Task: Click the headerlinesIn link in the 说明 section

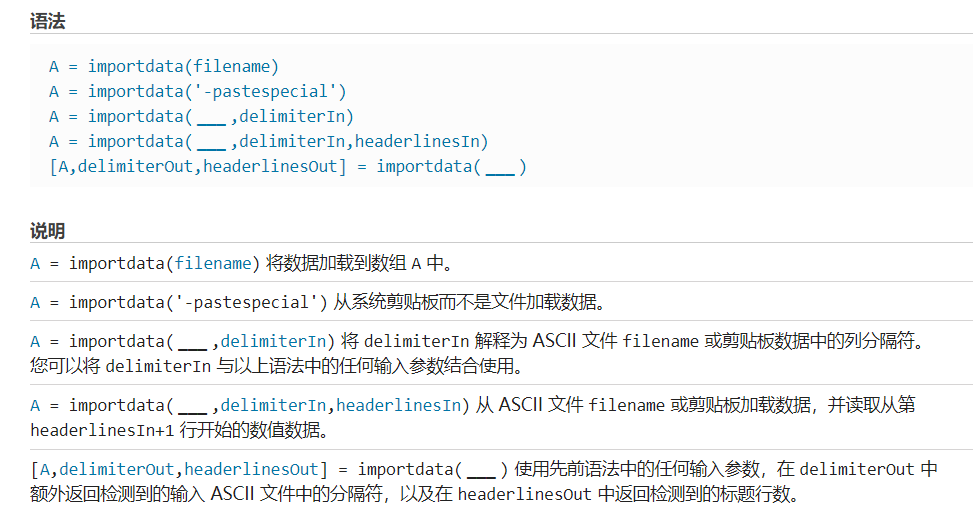Action: [x=398, y=405]
